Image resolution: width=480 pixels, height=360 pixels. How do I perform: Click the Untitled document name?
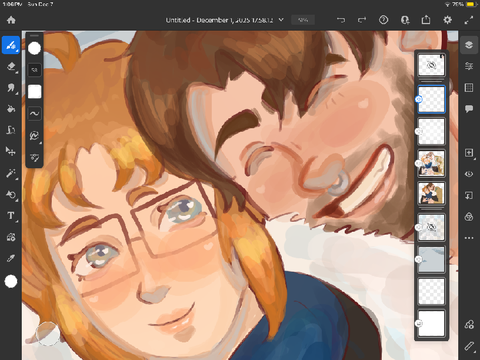[219, 20]
